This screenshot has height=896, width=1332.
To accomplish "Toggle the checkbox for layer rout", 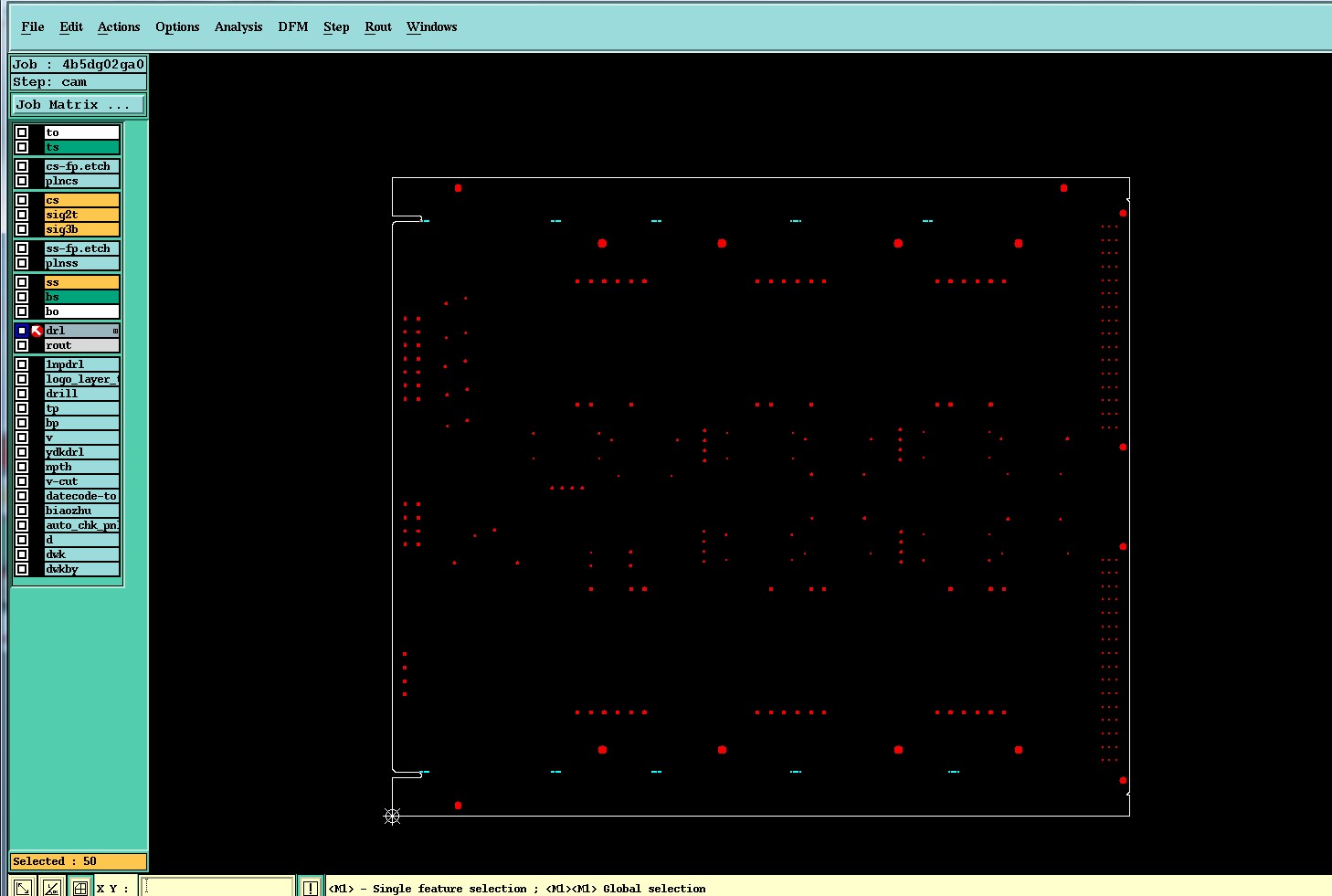I will [x=22, y=345].
